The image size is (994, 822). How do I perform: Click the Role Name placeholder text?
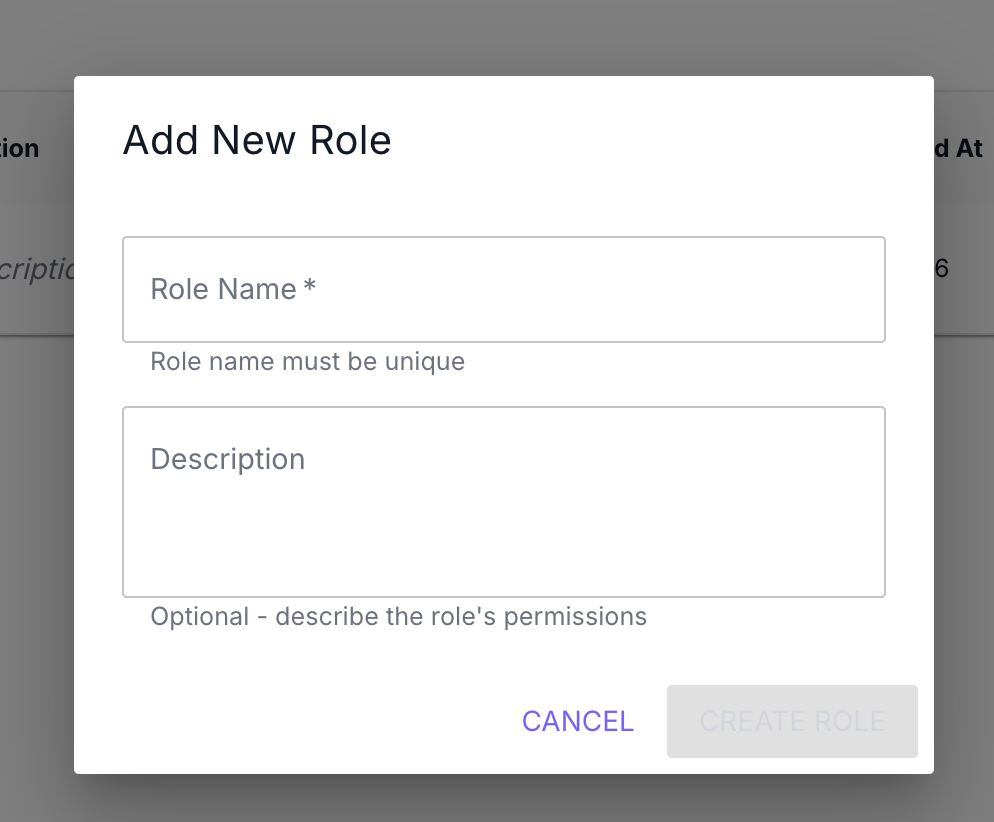(x=231, y=289)
